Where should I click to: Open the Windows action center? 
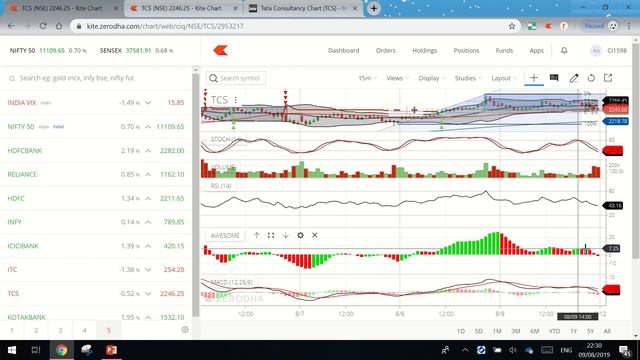click(624, 350)
